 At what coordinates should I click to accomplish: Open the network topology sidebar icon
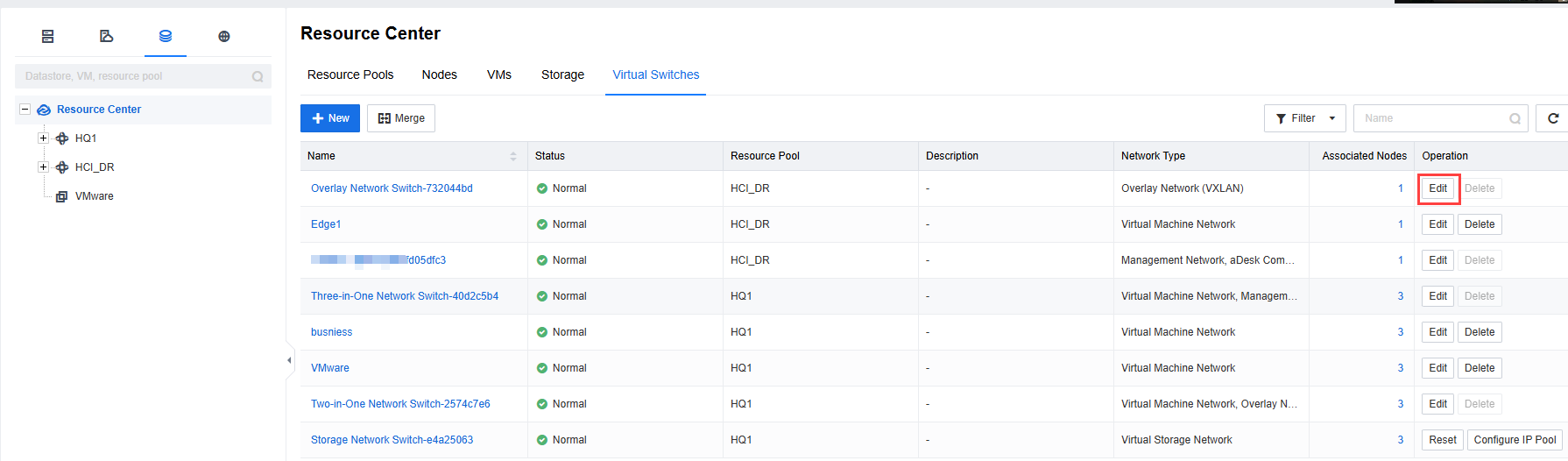106,36
